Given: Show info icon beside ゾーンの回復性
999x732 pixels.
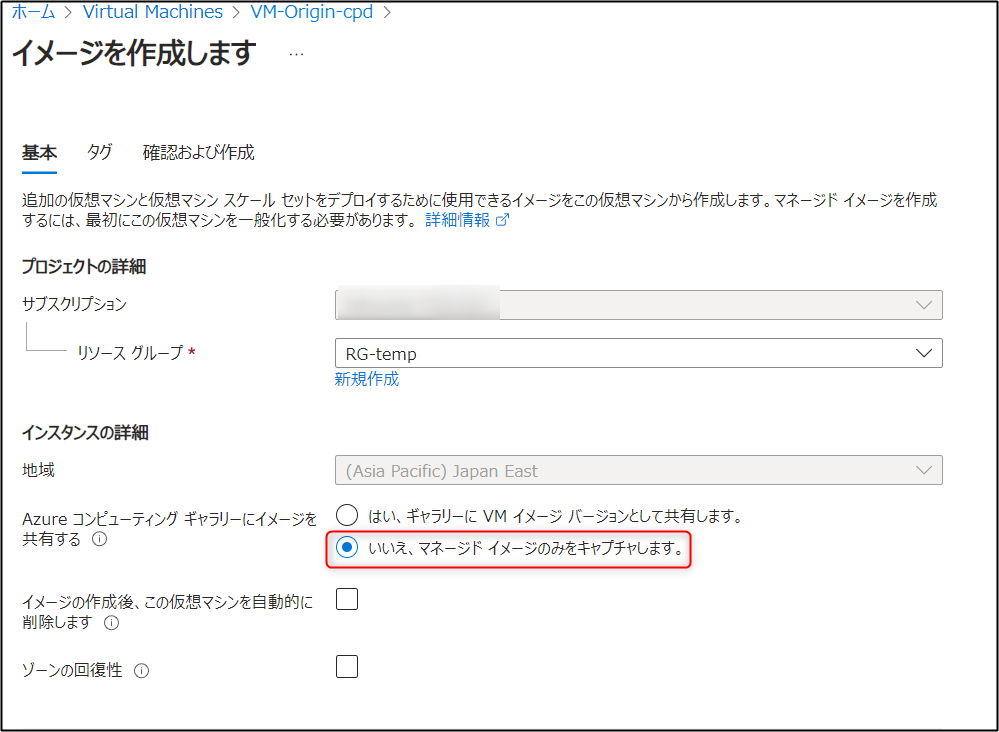Looking at the screenshot, I should [x=141, y=671].
